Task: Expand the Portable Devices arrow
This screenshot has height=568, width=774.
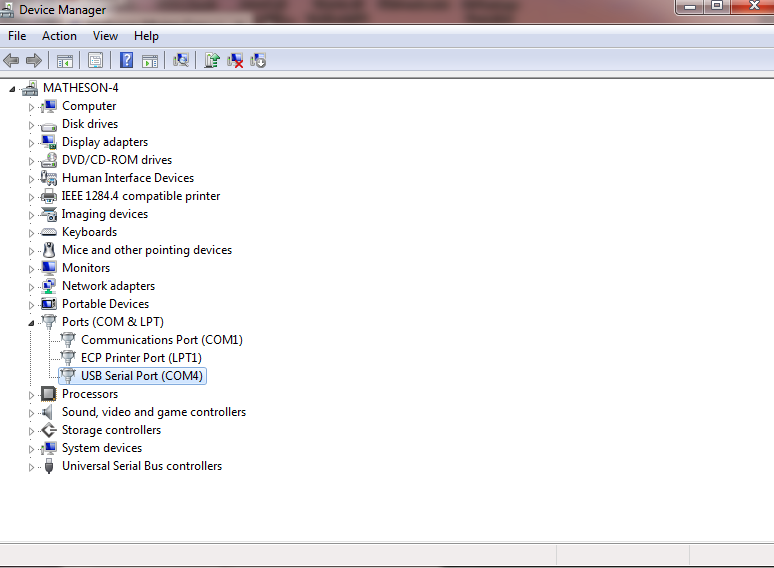Action: pyautogui.click(x=31, y=305)
